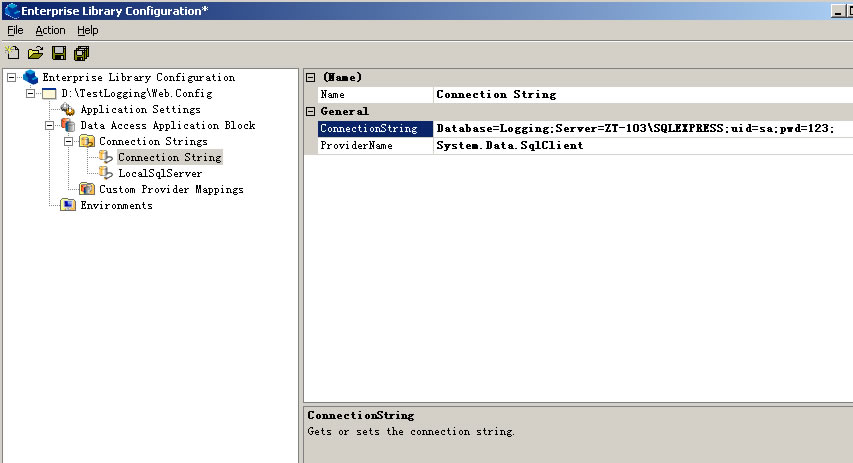Edit the System.Data.SqlClient provider value
Viewport: 853px width, 463px height.
(644, 145)
